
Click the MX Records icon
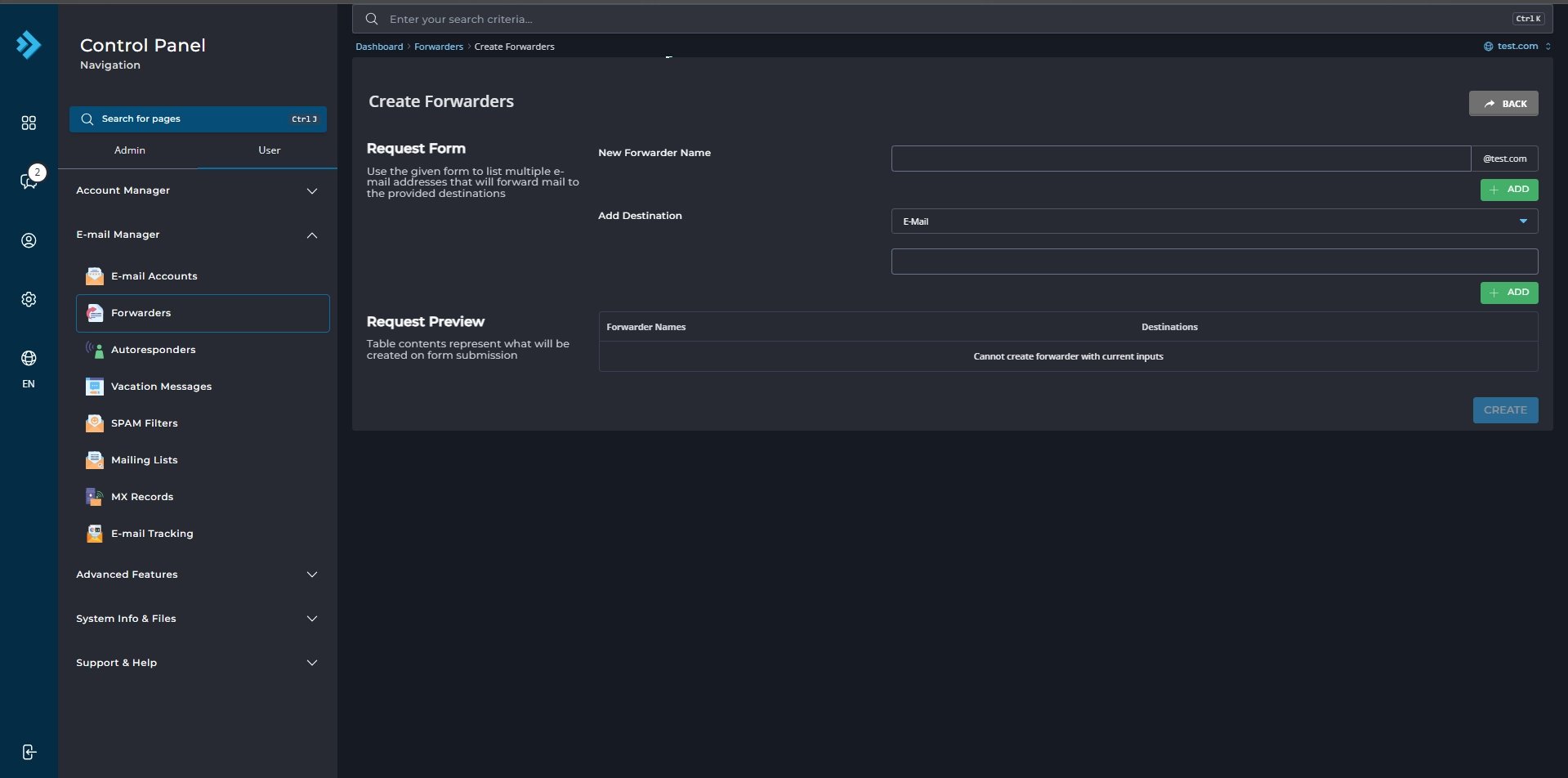pyautogui.click(x=95, y=497)
